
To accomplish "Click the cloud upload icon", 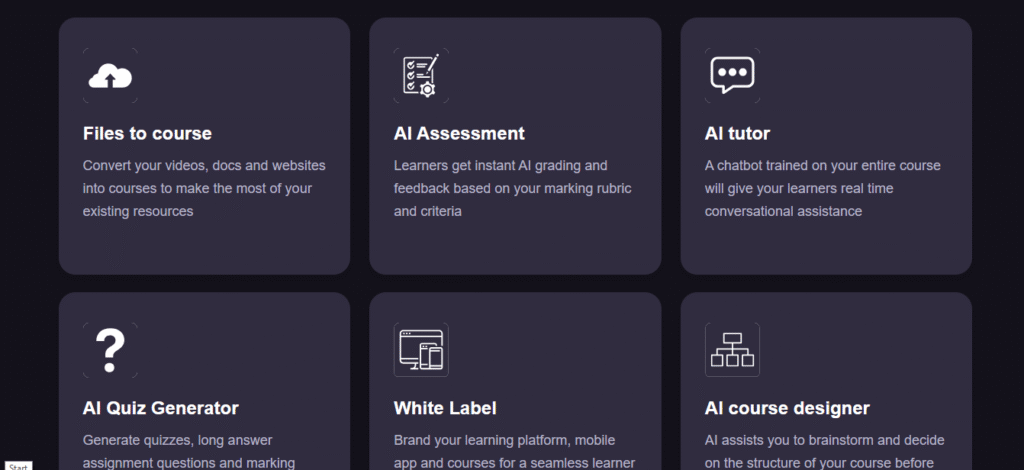I will [x=110, y=76].
